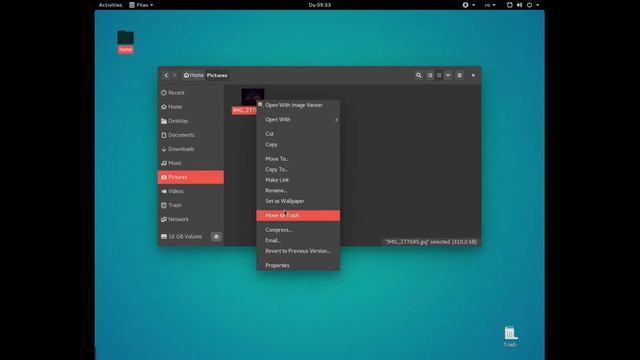This screenshot has height=360, width=640.
Task: Choose Set as Wallpaper
Action: (x=298, y=201)
